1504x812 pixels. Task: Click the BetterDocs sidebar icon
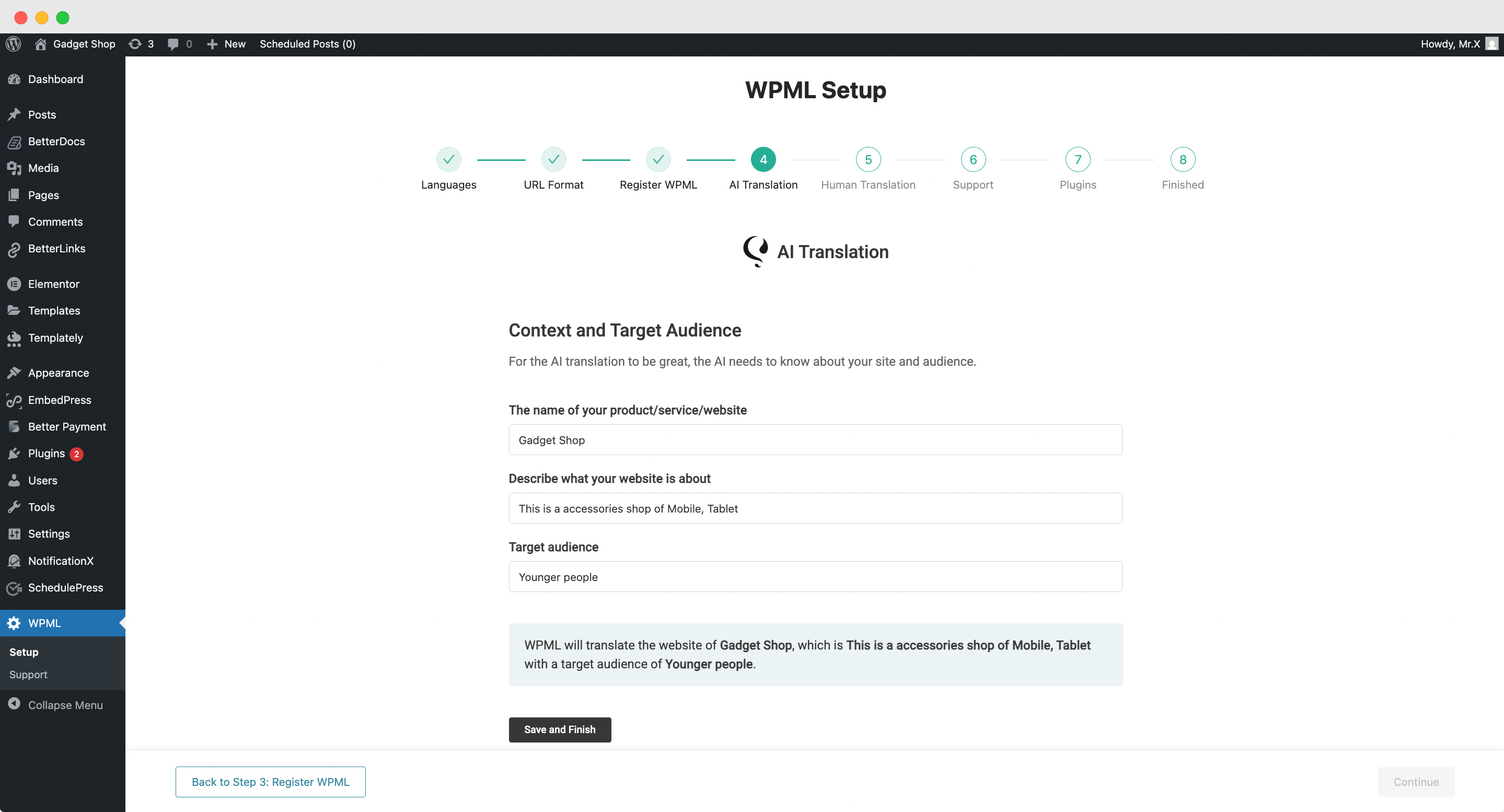tap(14, 141)
